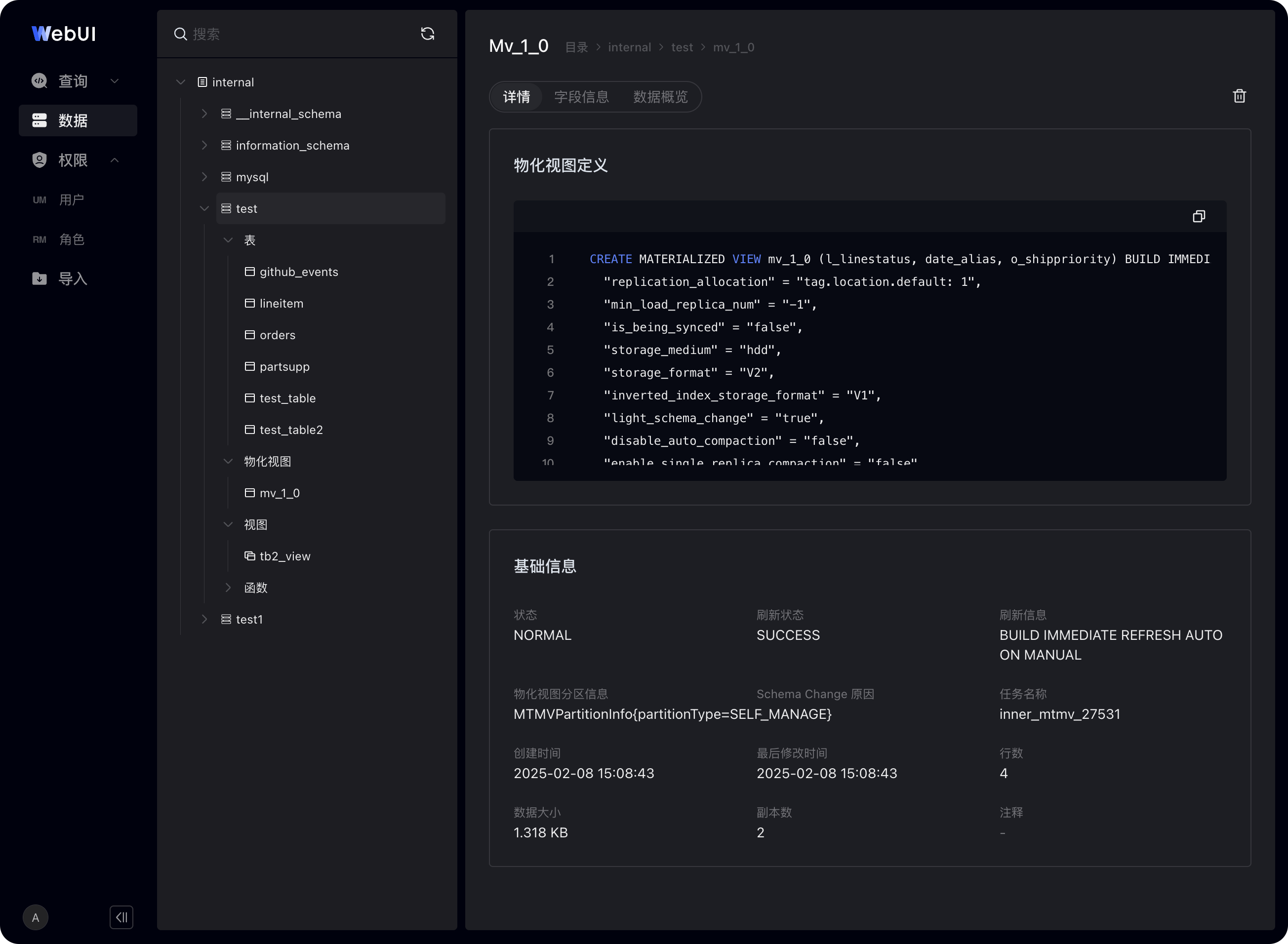
Task: Collapse the left sidebar
Action: 121,917
